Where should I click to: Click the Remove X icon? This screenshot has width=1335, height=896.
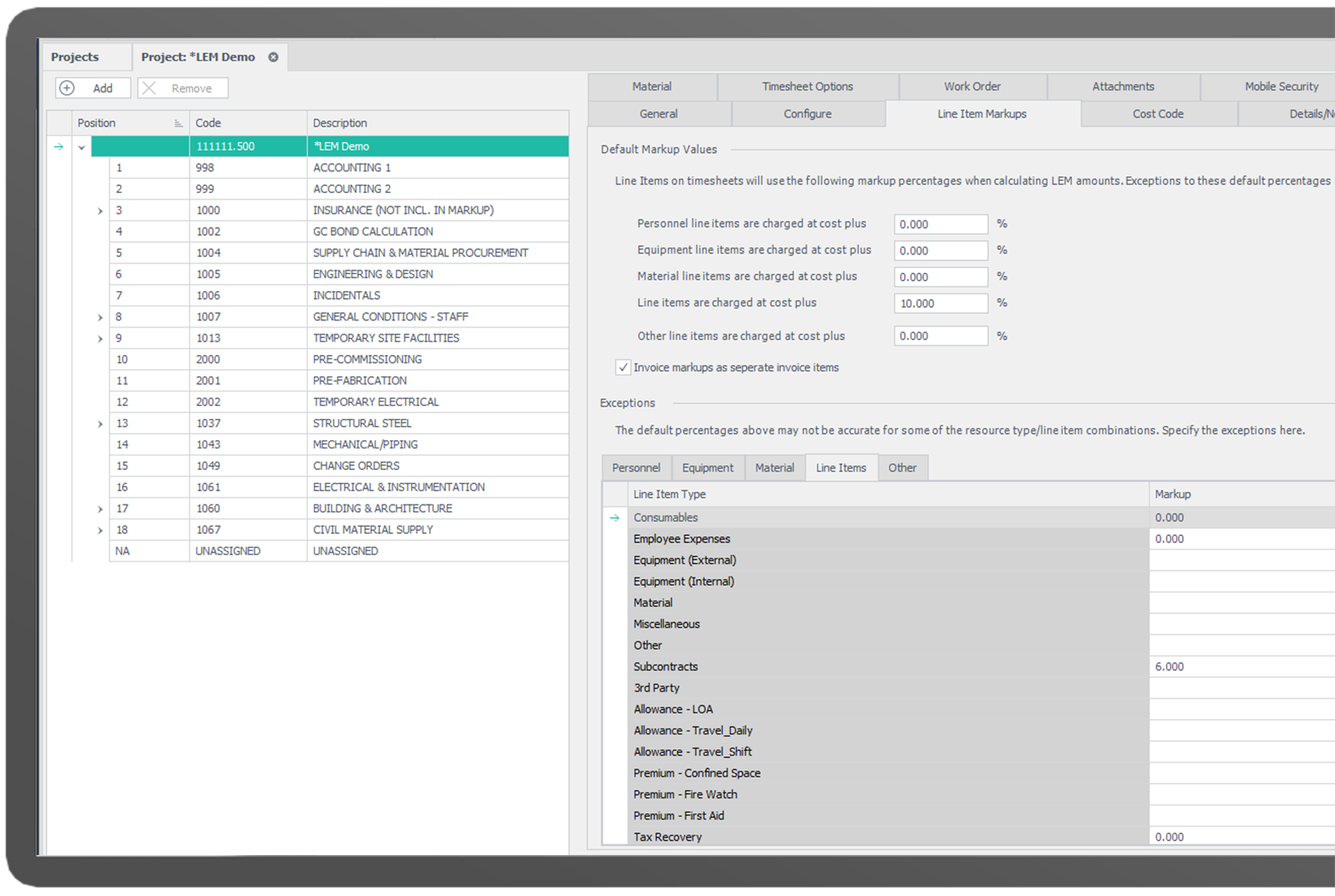click(x=150, y=88)
